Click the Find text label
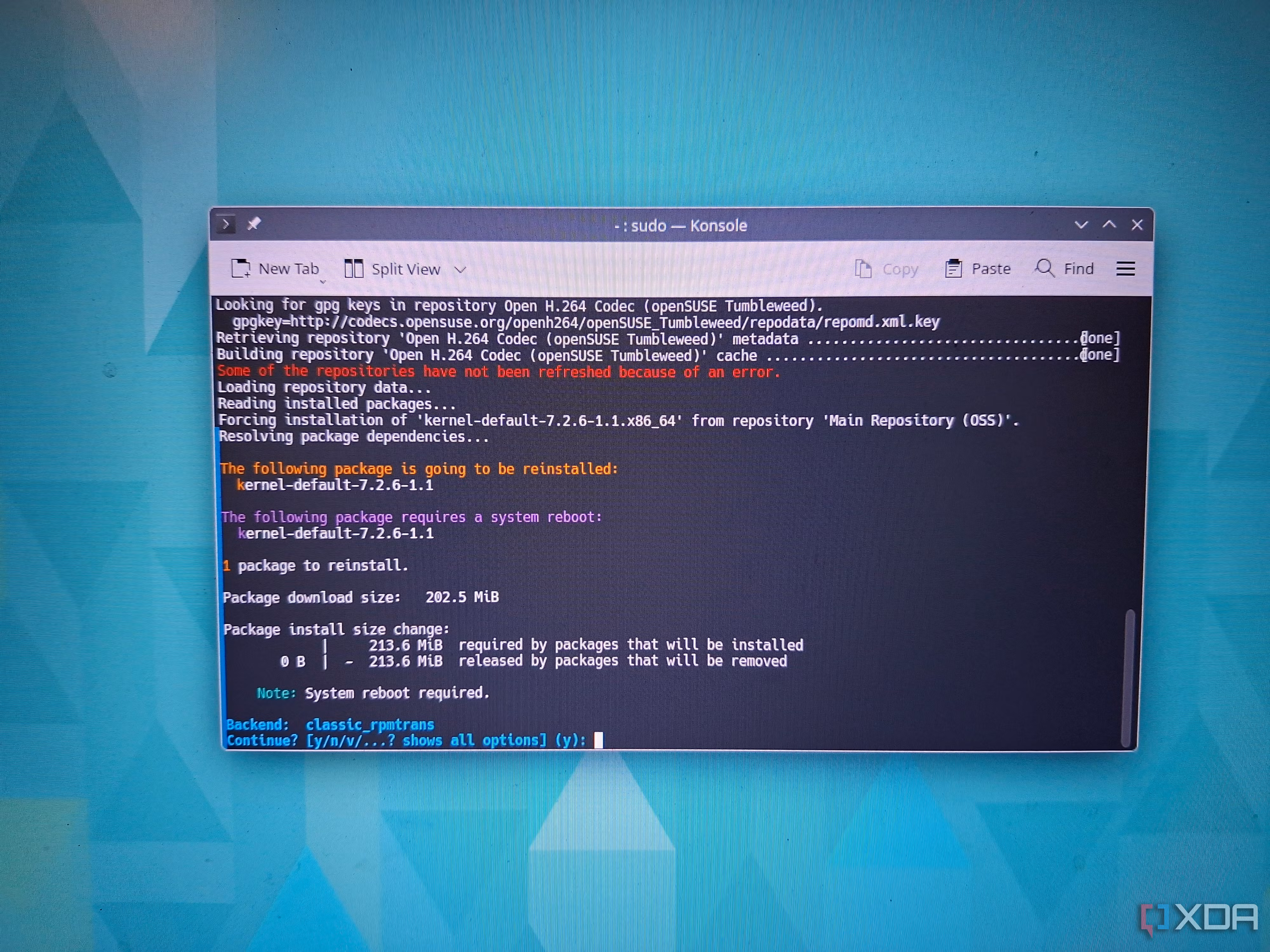The image size is (1270, 952). [x=1079, y=268]
